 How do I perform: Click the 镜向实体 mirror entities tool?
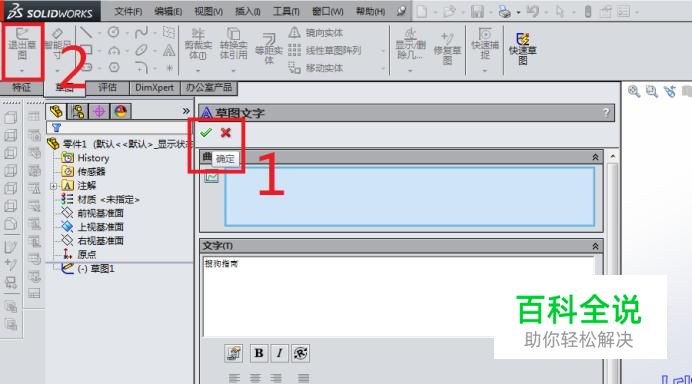click(x=316, y=32)
